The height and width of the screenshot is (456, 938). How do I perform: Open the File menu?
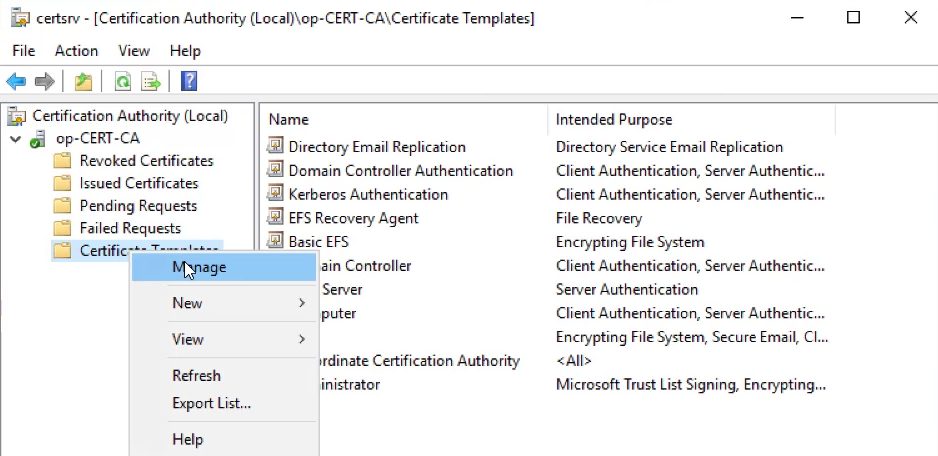click(23, 51)
